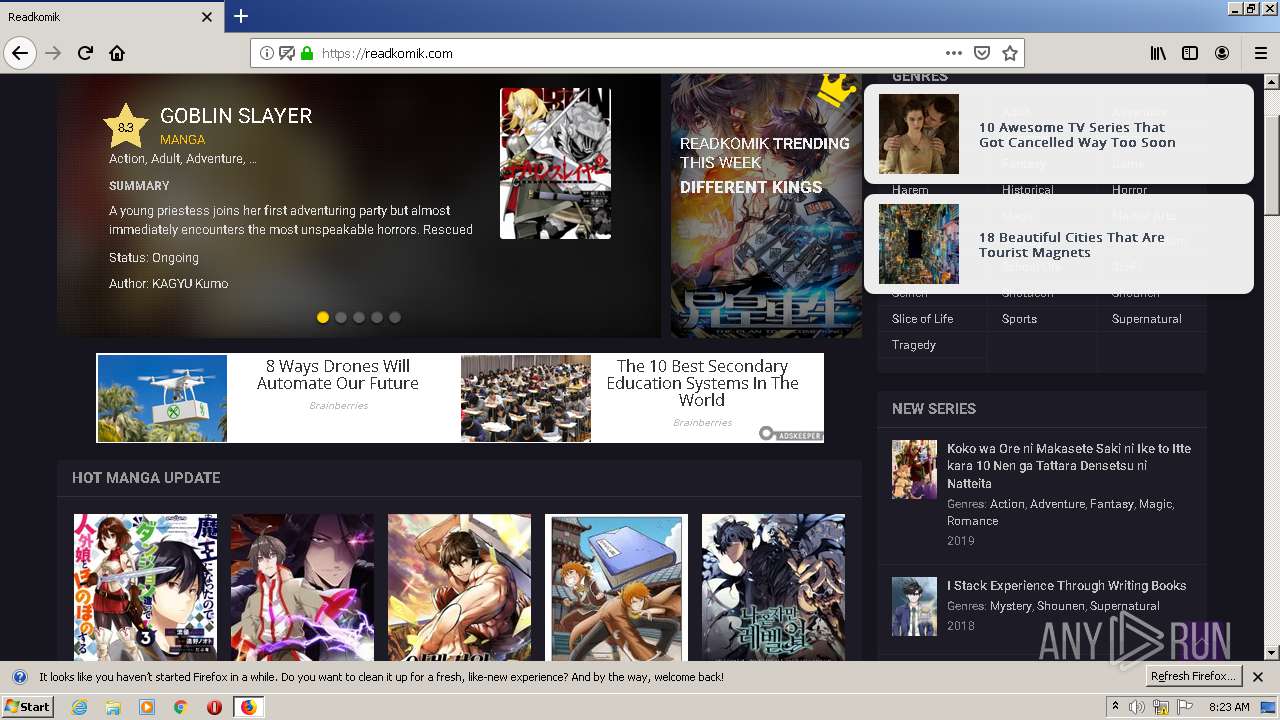This screenshot has width=1280, height=720.
Task: Click the green padlock security icon
Action: click(x=307, y=53)
